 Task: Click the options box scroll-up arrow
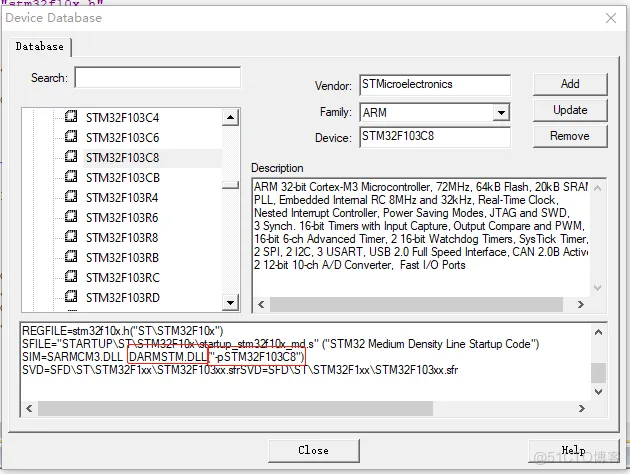(598, 332)
